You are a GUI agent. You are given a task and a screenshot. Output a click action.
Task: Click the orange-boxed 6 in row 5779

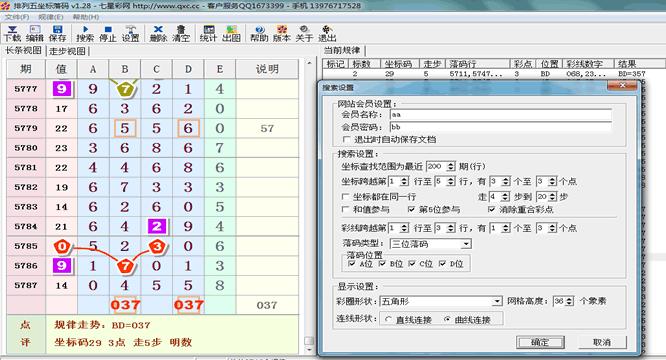188,128
